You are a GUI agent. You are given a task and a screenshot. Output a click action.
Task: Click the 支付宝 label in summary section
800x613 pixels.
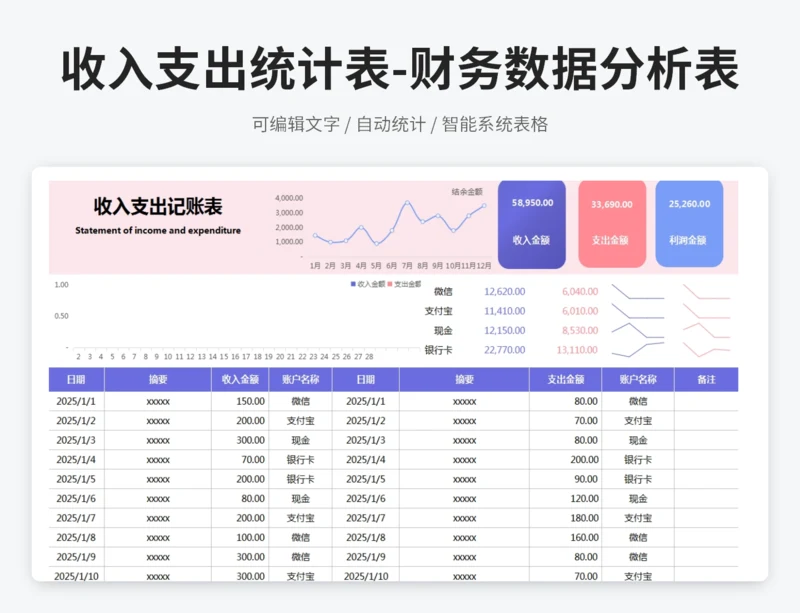438,311
